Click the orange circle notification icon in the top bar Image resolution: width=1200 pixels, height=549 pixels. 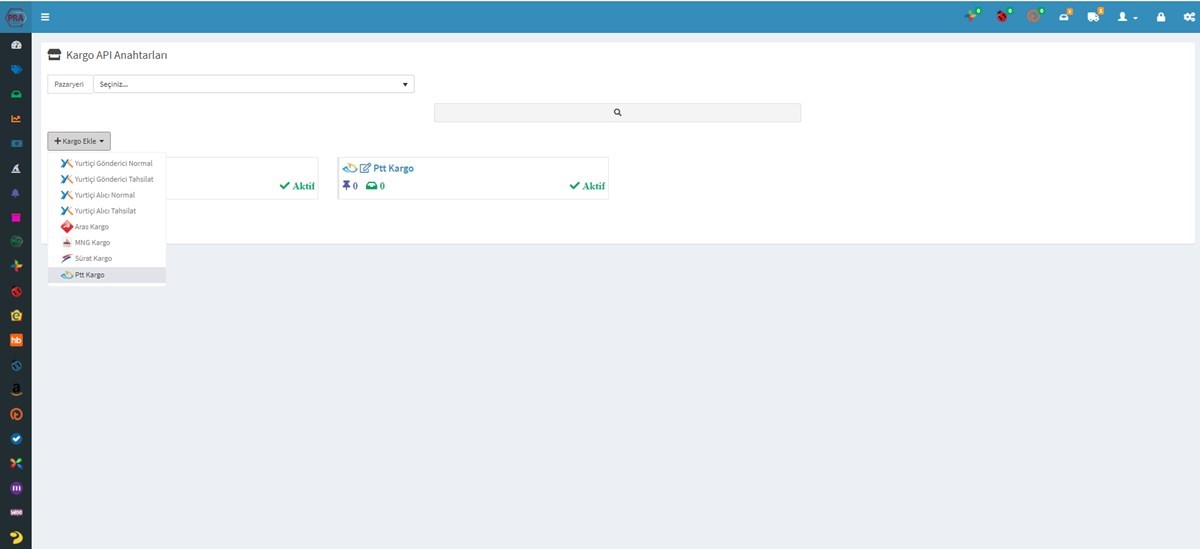click(x=1035, y=17)
